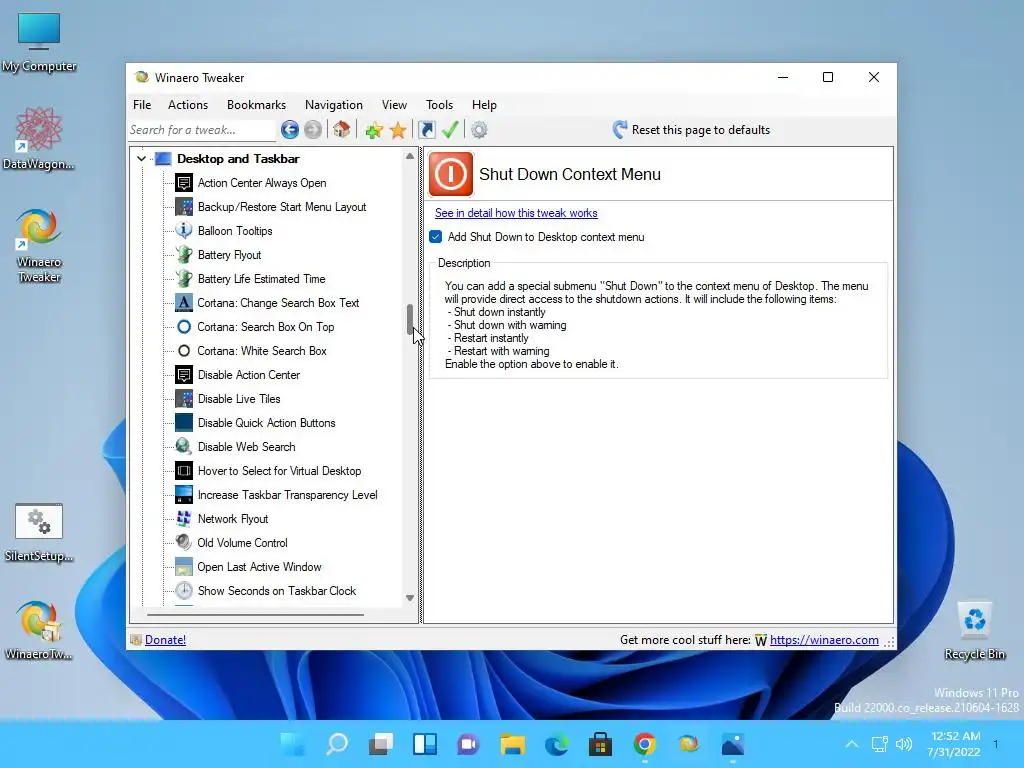Viewport: 1024px width, 768px height.
Task: Open Winaero Tweaker desktop shortcut
Action: coord(39,245)
